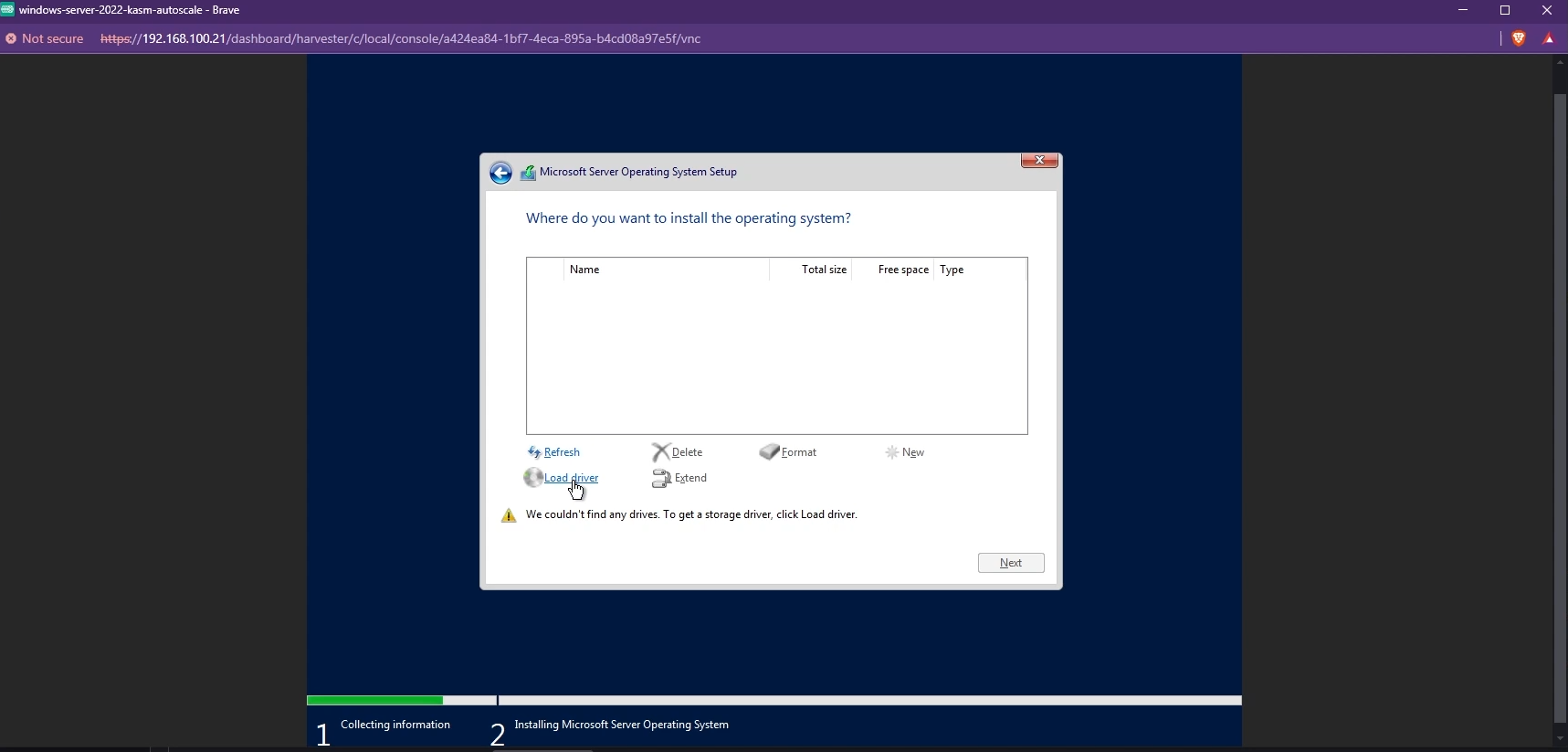Click the green installation progress bar
1568x752 pixels.
374,701
